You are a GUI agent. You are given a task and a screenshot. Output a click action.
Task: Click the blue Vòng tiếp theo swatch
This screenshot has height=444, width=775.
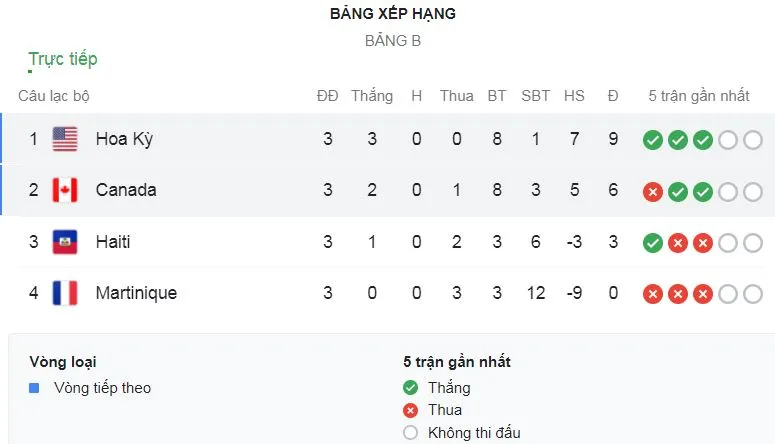click(34, 388)
